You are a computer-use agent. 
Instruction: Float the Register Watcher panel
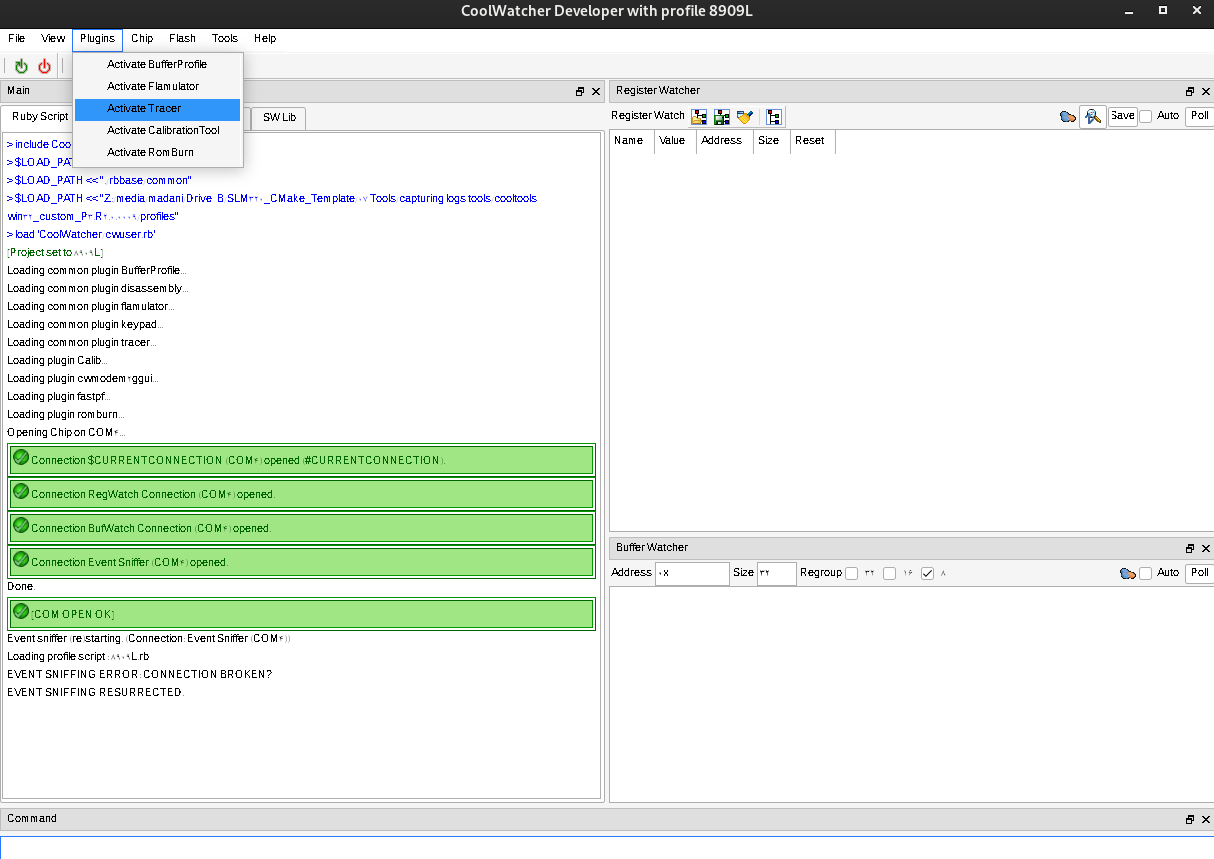click(1190, 91)
